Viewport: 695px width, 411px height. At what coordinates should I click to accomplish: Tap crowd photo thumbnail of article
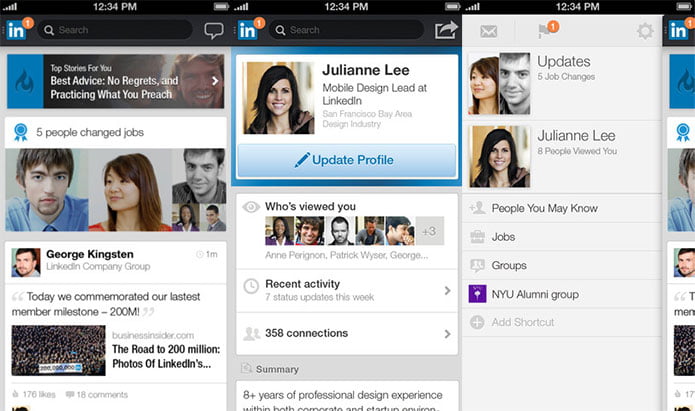point(59,350)
